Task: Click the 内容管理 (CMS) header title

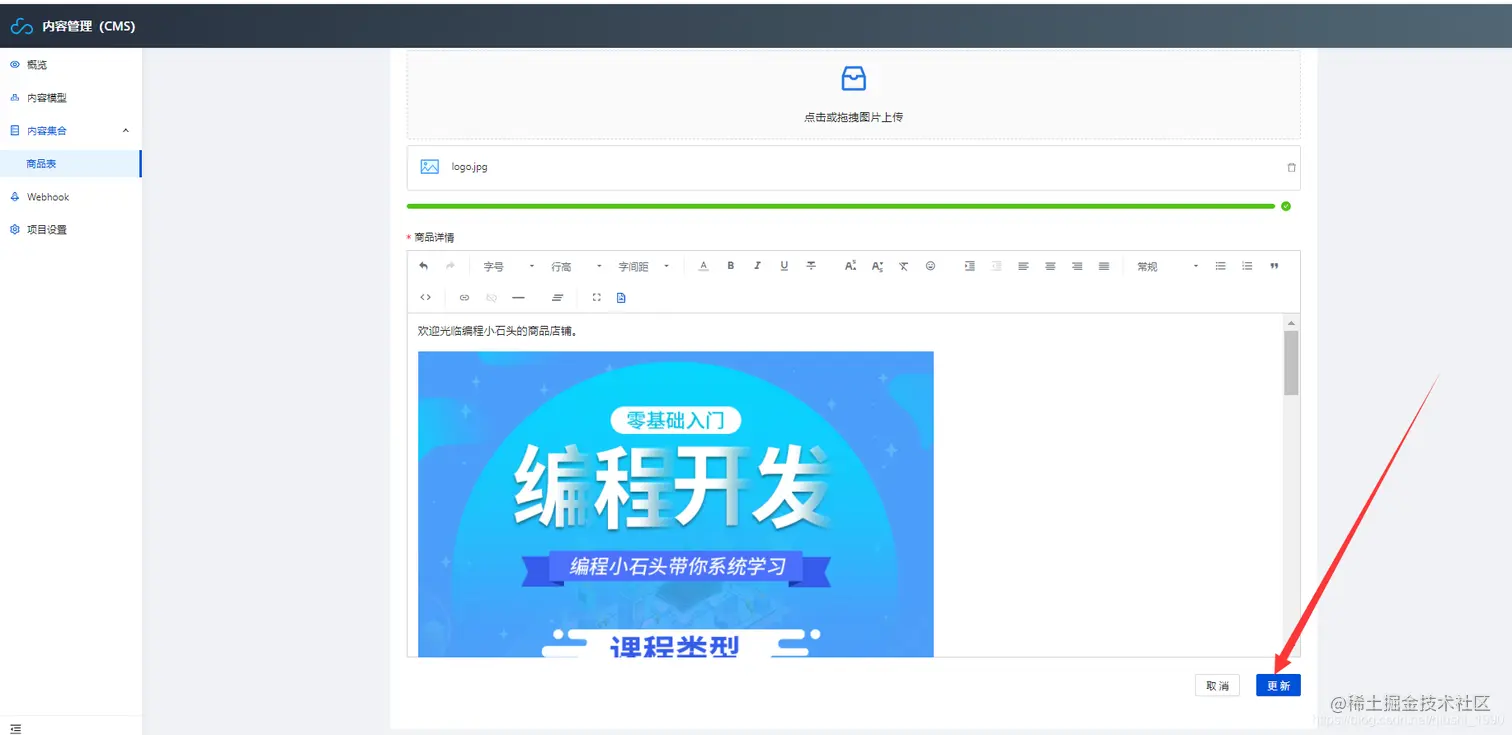Action: coord(89,26)
